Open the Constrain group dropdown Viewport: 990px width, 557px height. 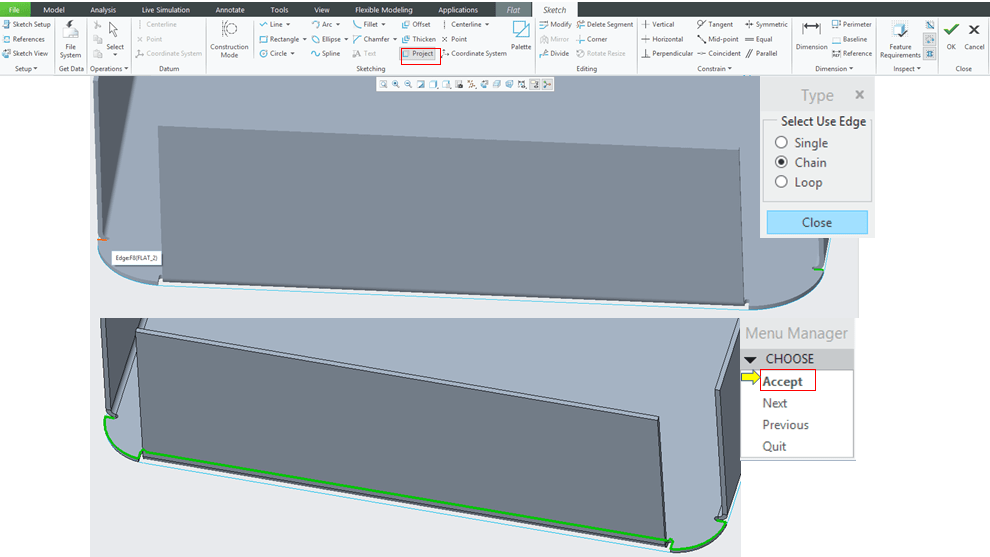(714, 69)
